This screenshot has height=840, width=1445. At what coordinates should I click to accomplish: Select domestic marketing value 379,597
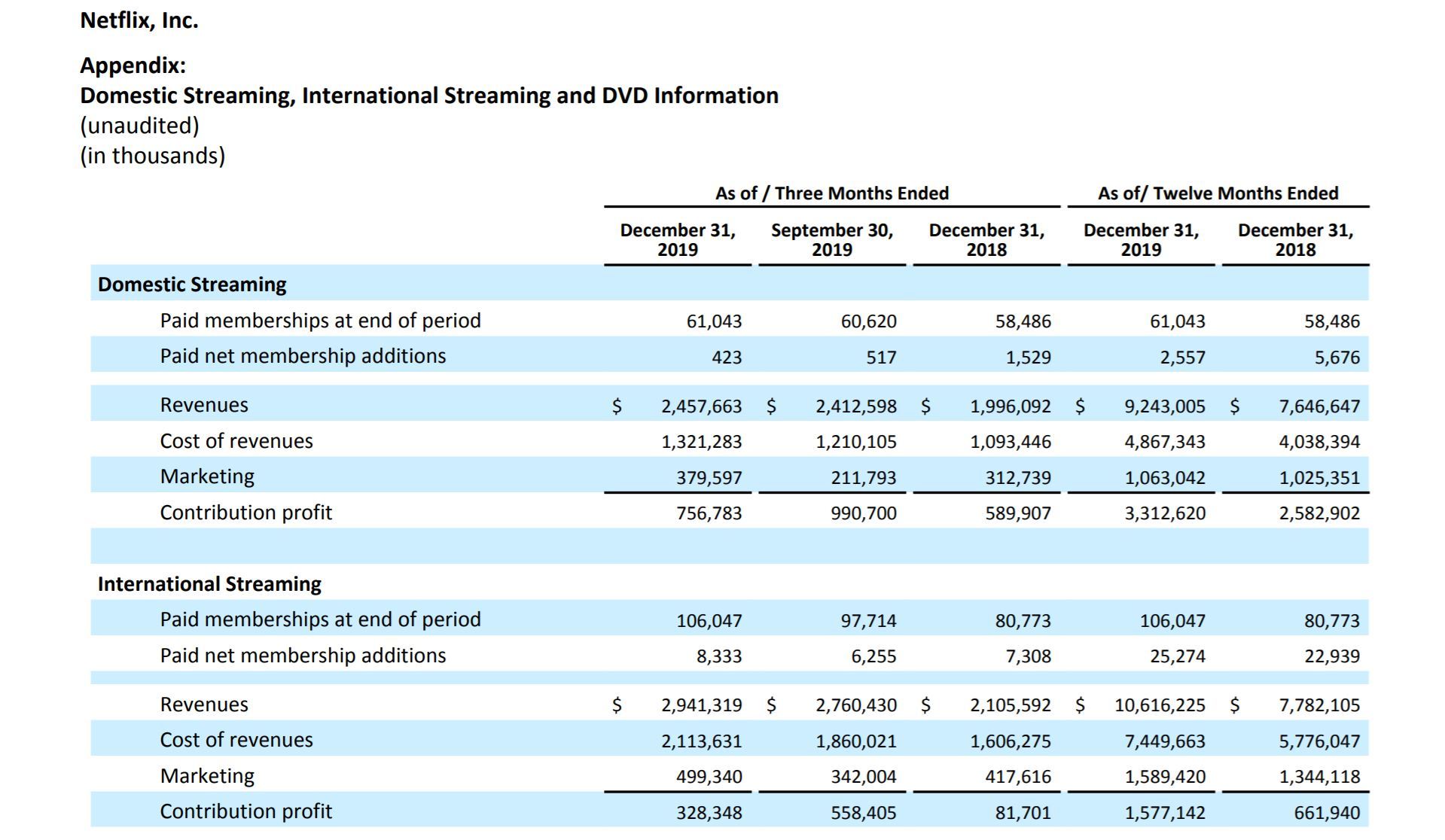click(x=709, y=478)
